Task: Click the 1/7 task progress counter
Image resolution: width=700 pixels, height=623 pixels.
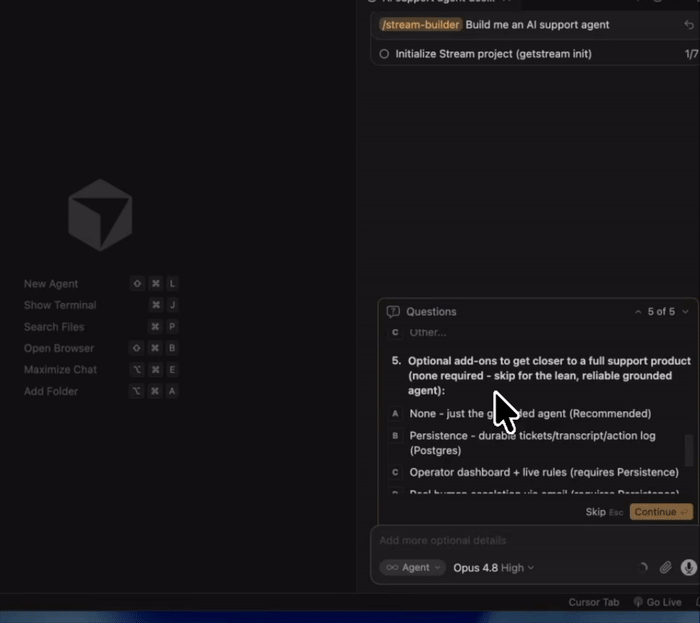Action: [691, 54]
